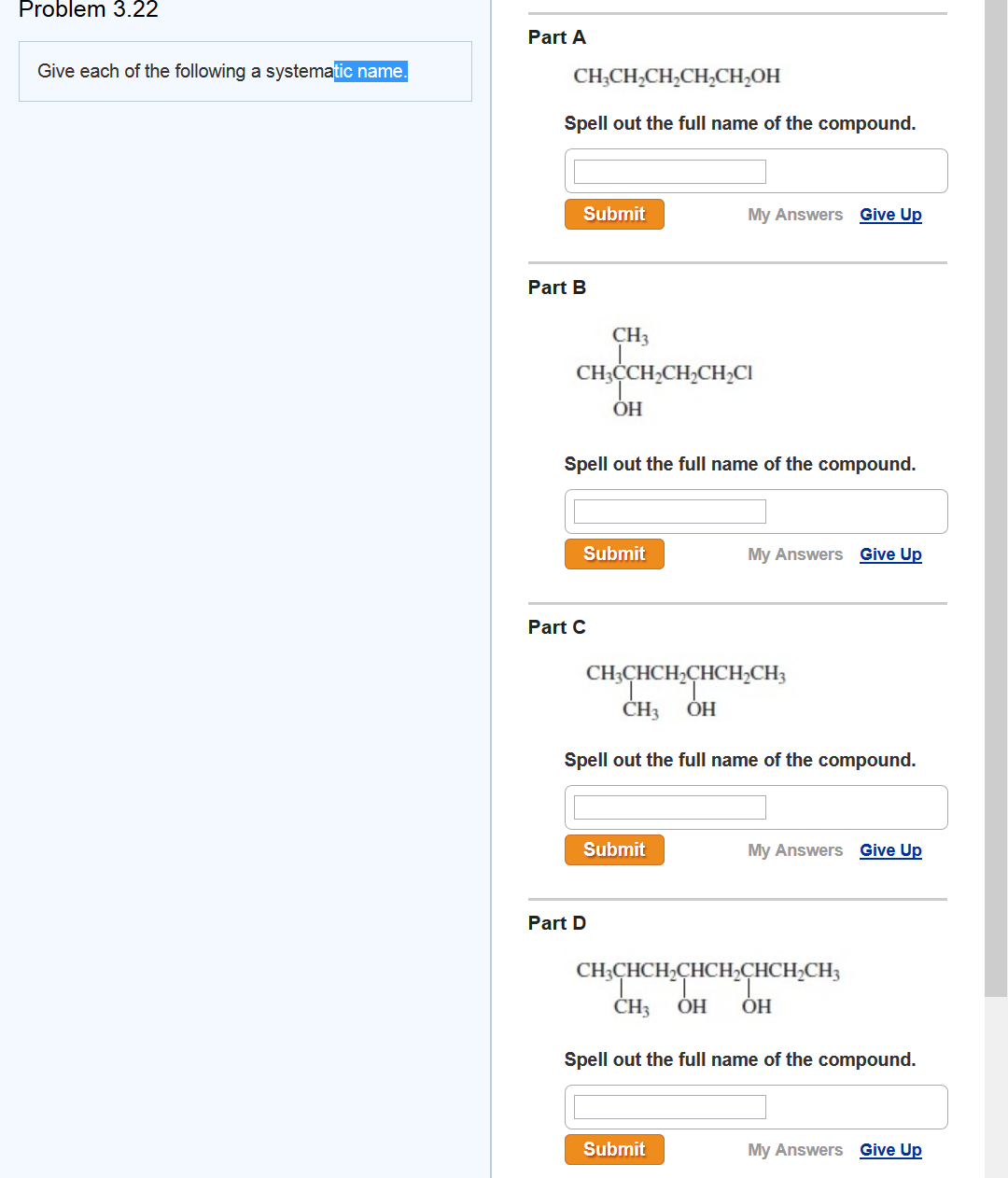Click the Problem 3.22 heading

point(88,10)
